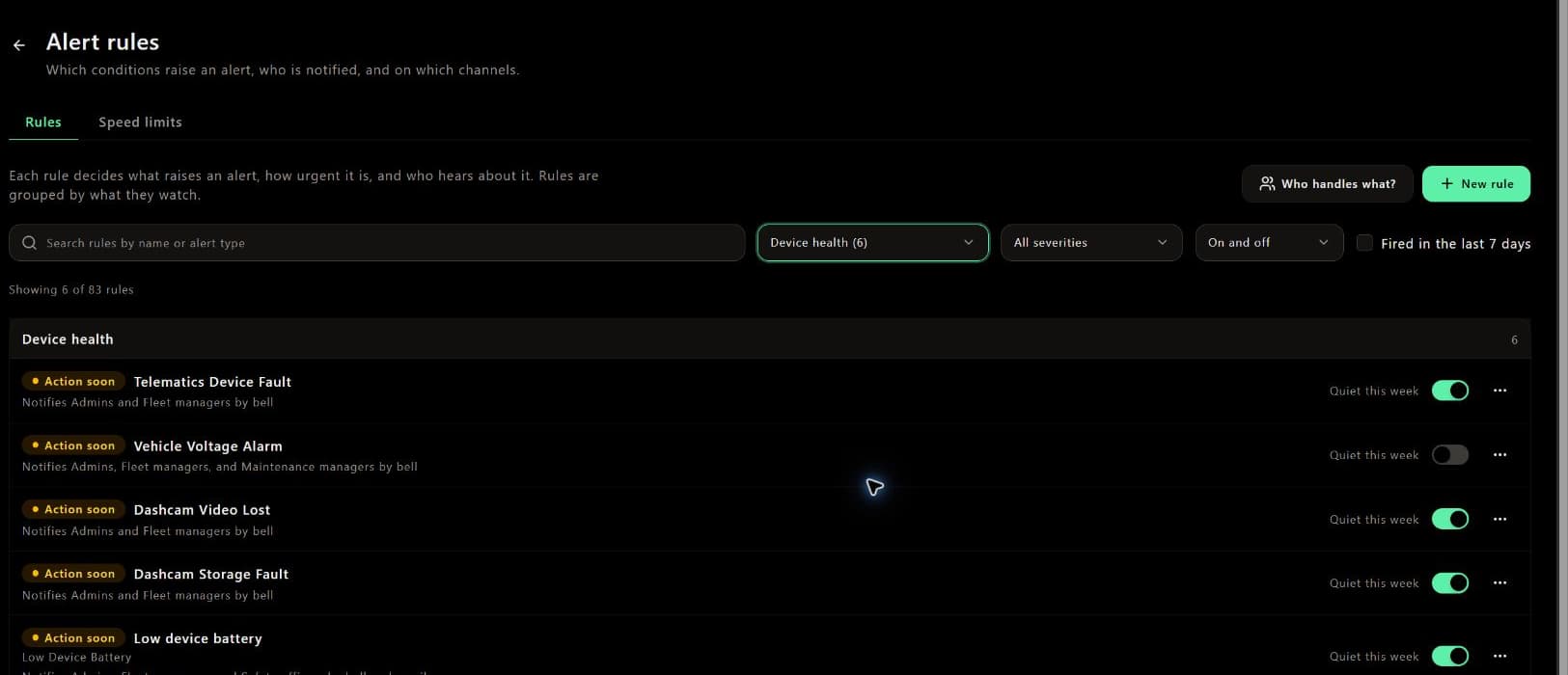Click Quiet this week on Telematics Device Fault
The width and height of the screenshot is (1568, 675).
click(1374, 391)
